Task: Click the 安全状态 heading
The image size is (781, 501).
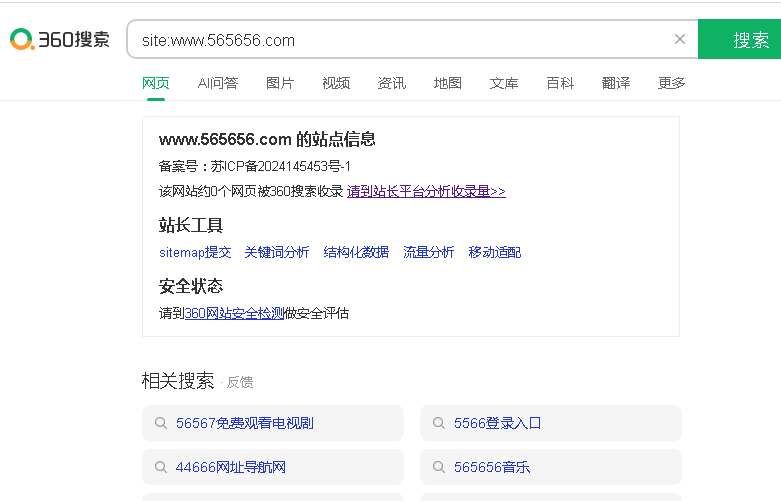Action: click(x=191, y=286)
